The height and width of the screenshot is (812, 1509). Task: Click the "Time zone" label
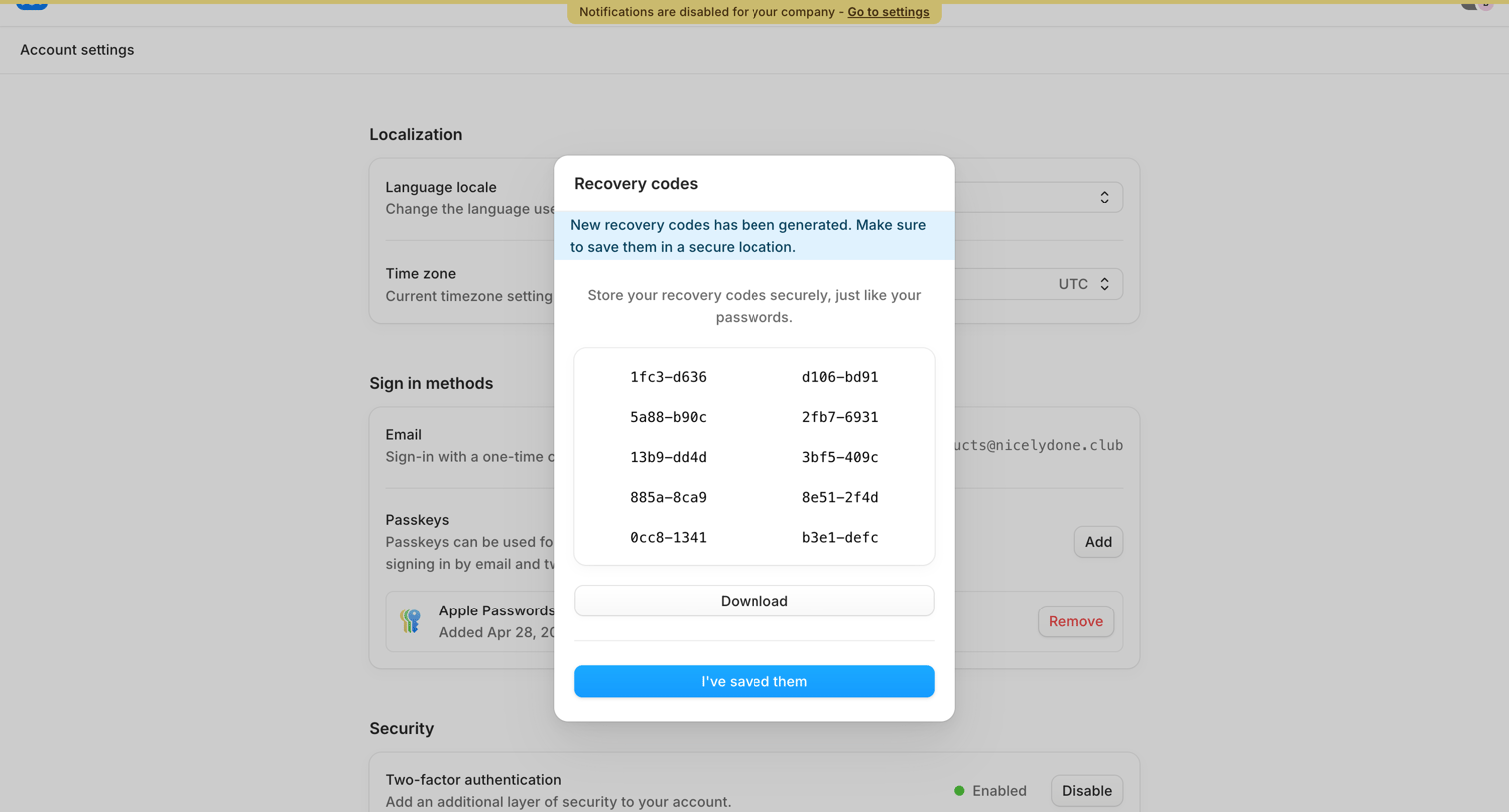[x=421, y=273]
